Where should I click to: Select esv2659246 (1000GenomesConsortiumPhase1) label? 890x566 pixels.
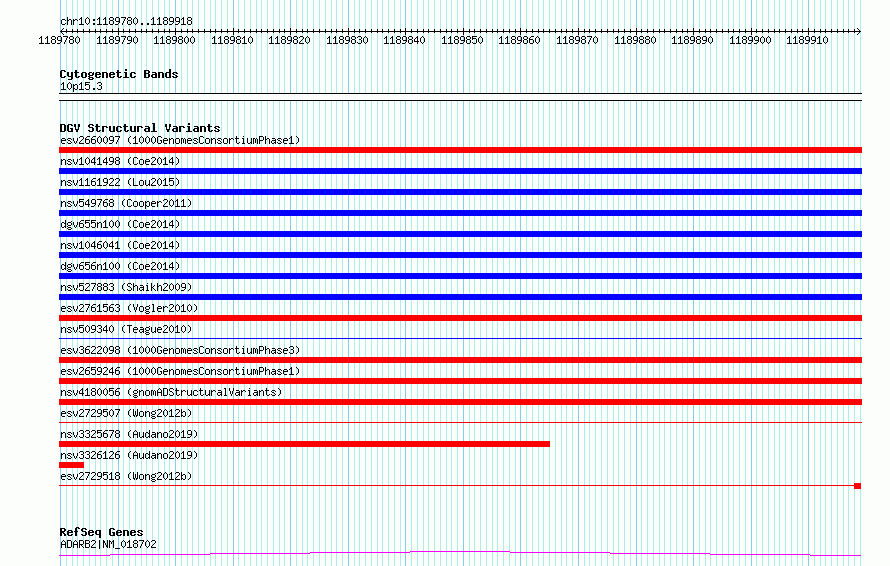(x=180, y=371)
